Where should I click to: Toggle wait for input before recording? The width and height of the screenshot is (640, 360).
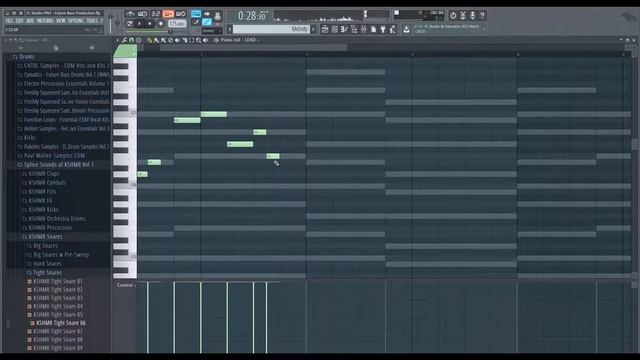pos(142,14)
